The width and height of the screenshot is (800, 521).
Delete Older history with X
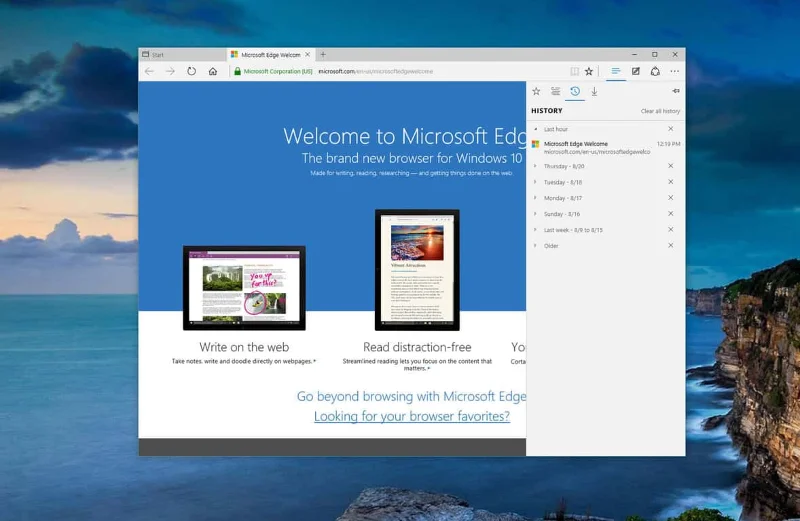671,245
